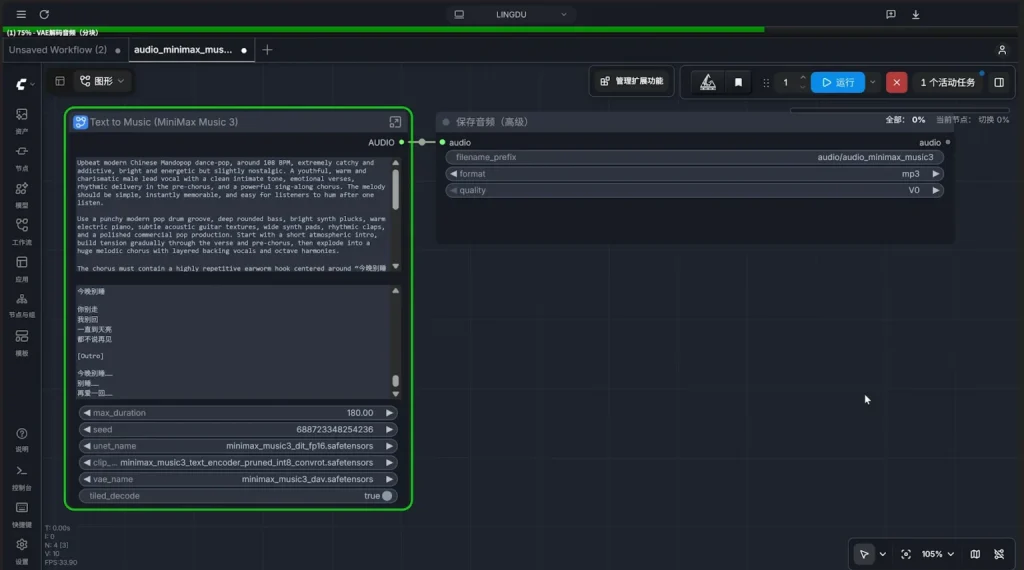Click the bookmark icon in toolbar
The height and width of the screenshot is (570, 1024).
[738, 82]
